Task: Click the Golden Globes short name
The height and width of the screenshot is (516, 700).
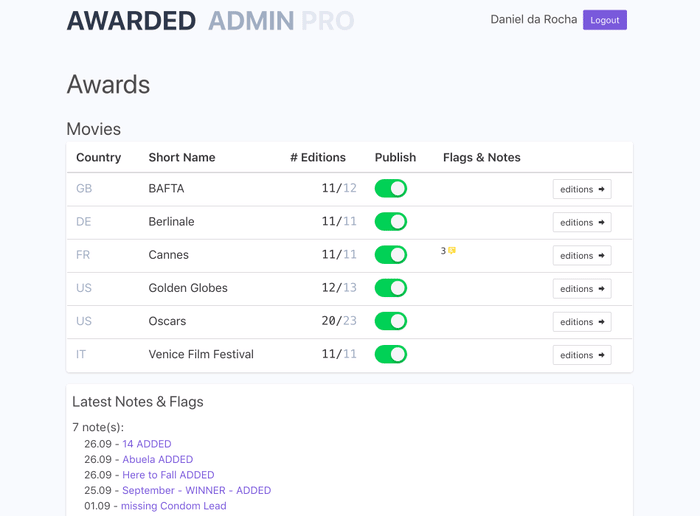Action: 188,288
